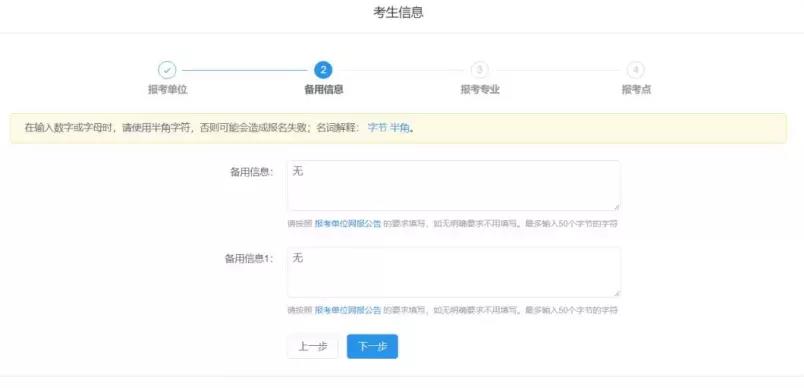Select the 备用信息 step label
Image resolution: width=804 pixels, height=388 pixels.
point(324,90)
